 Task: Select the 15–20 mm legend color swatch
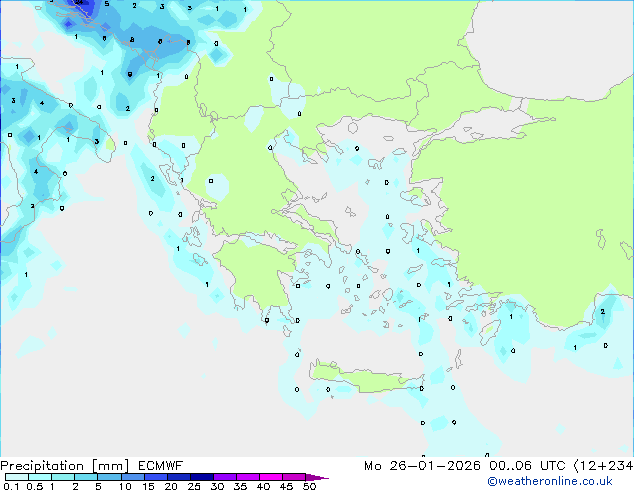[156, 477]
